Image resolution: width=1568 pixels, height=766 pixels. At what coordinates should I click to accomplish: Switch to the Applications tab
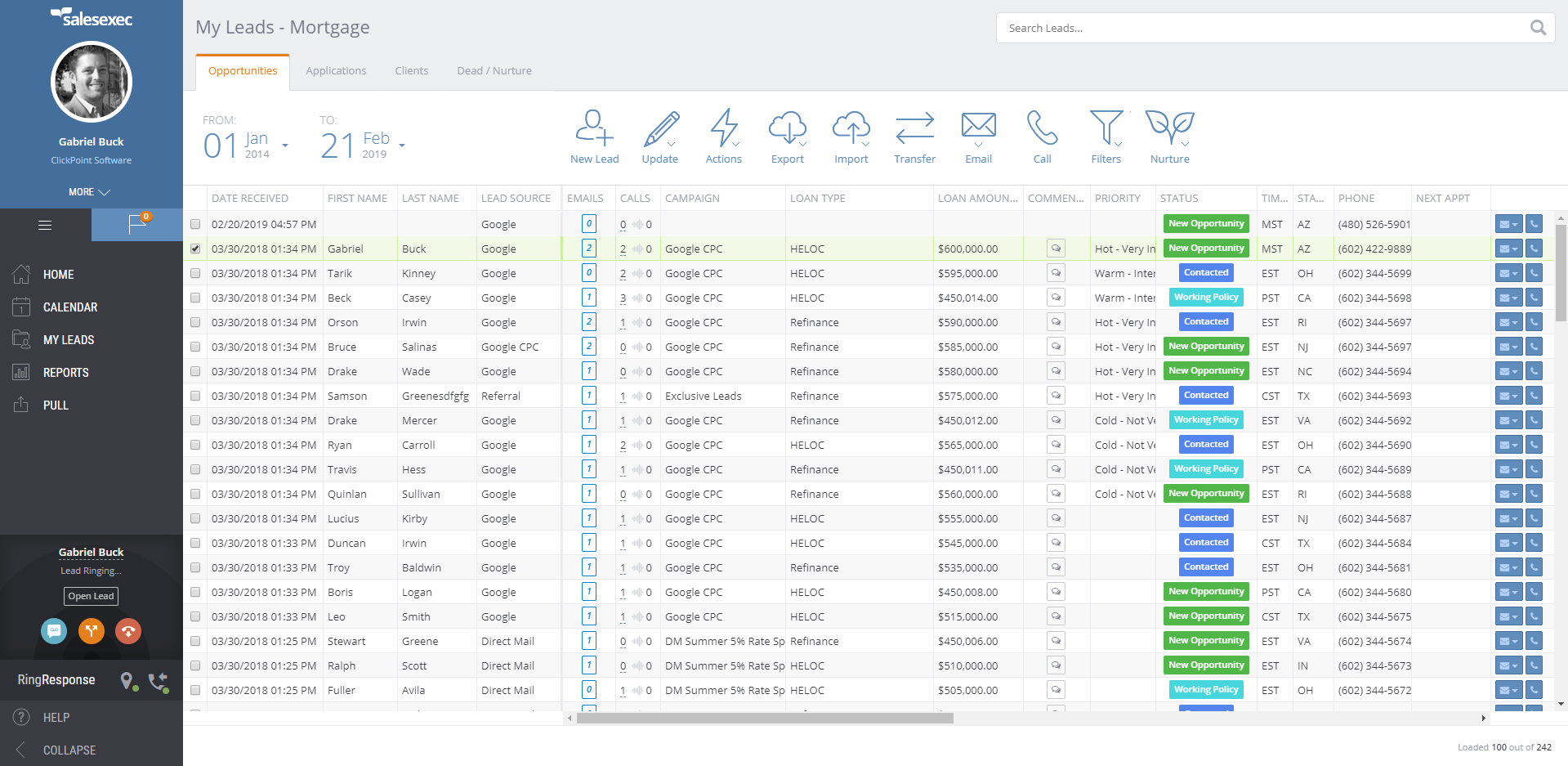[x=336, y=70]
